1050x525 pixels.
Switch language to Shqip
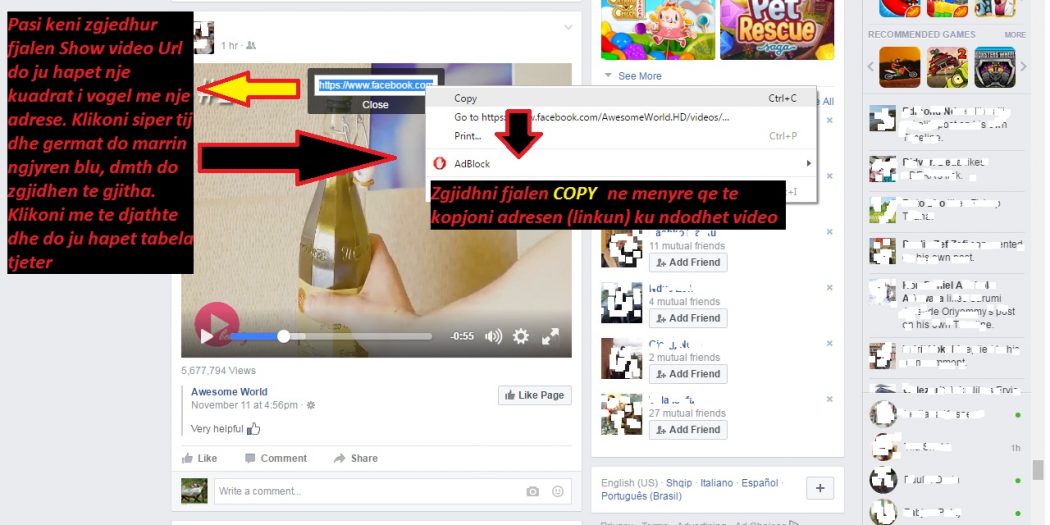(x=680, y=483)
